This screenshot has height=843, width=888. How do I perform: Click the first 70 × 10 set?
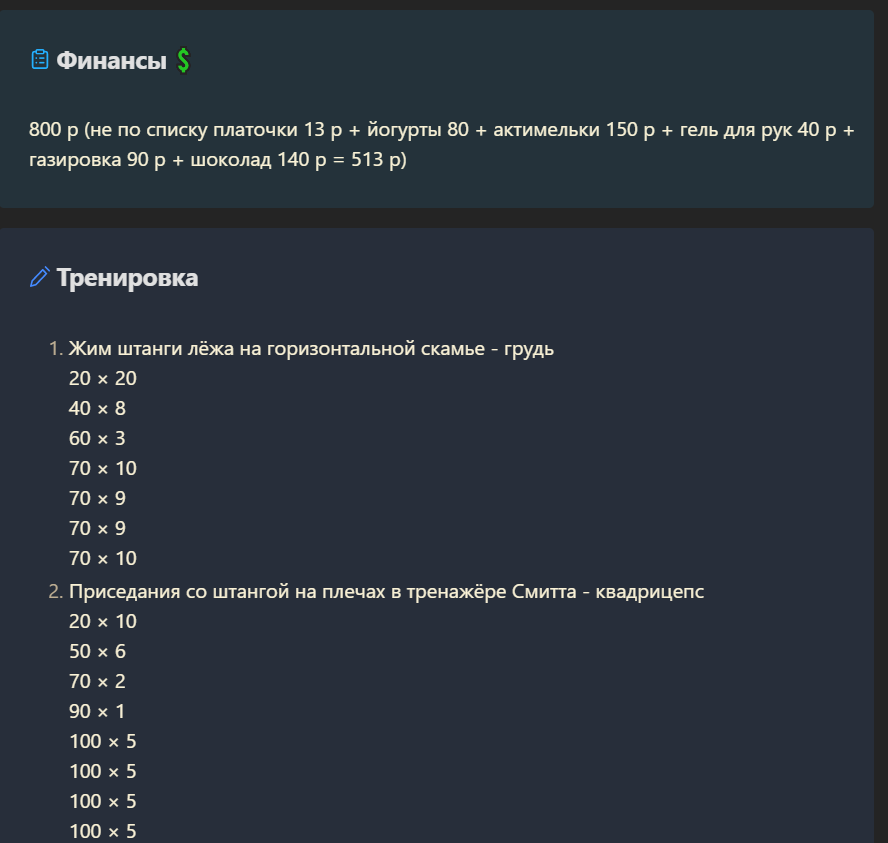[103, 468]
